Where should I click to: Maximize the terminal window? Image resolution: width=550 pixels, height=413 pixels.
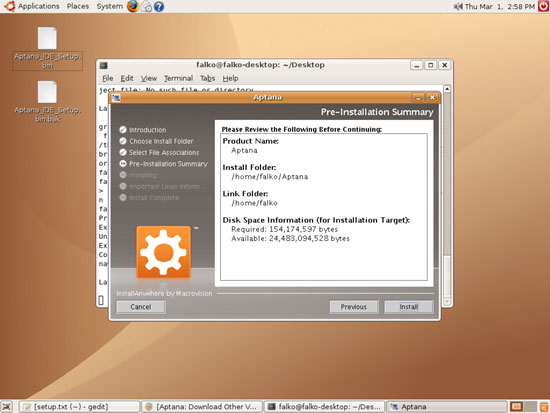(431, 65)
